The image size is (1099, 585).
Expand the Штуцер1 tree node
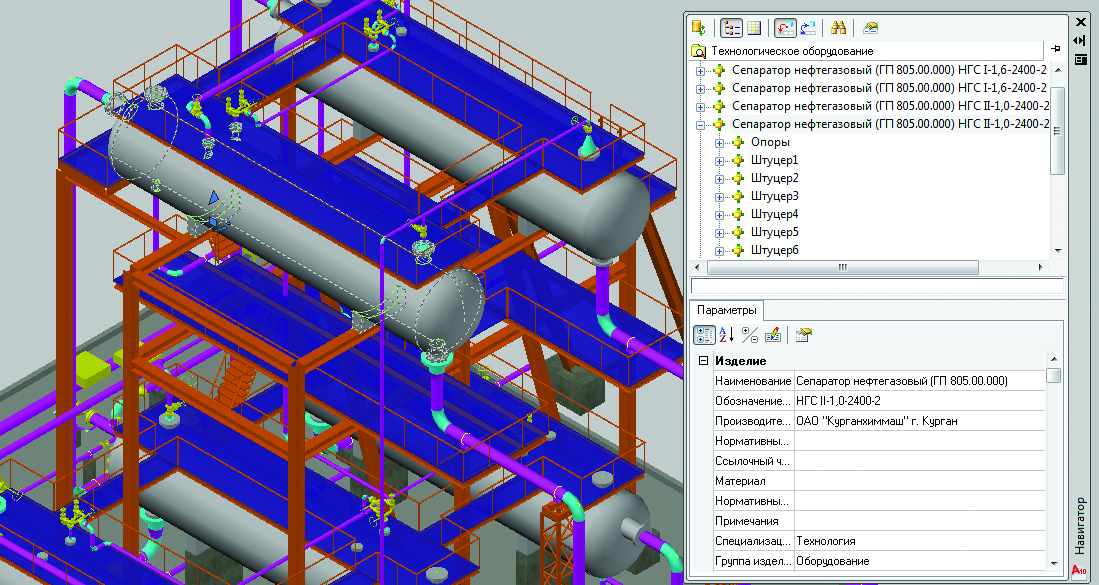pyautogui.click(x=720, y=160)
